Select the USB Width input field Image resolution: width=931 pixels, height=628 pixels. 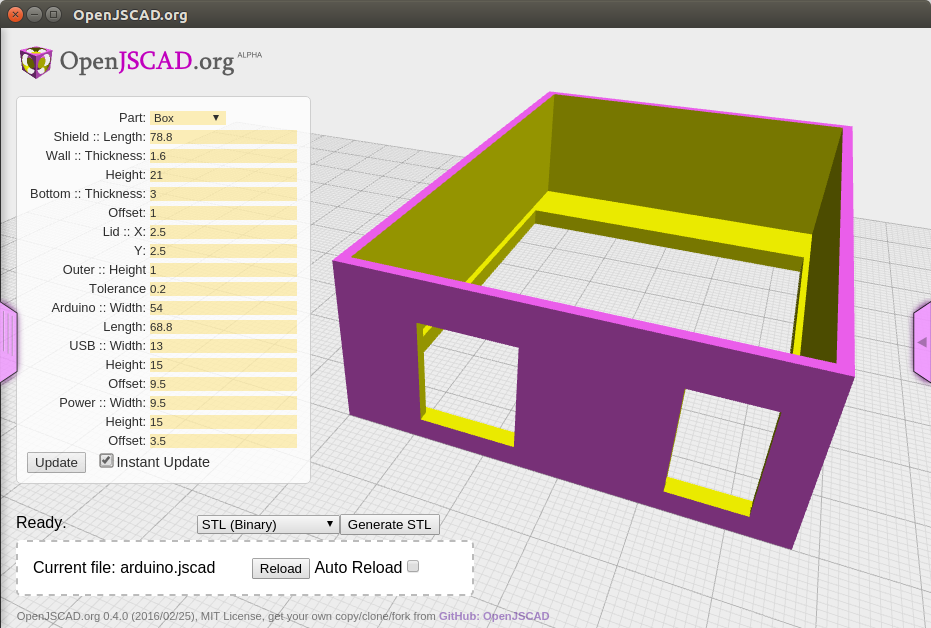click(x=223, y=346)
